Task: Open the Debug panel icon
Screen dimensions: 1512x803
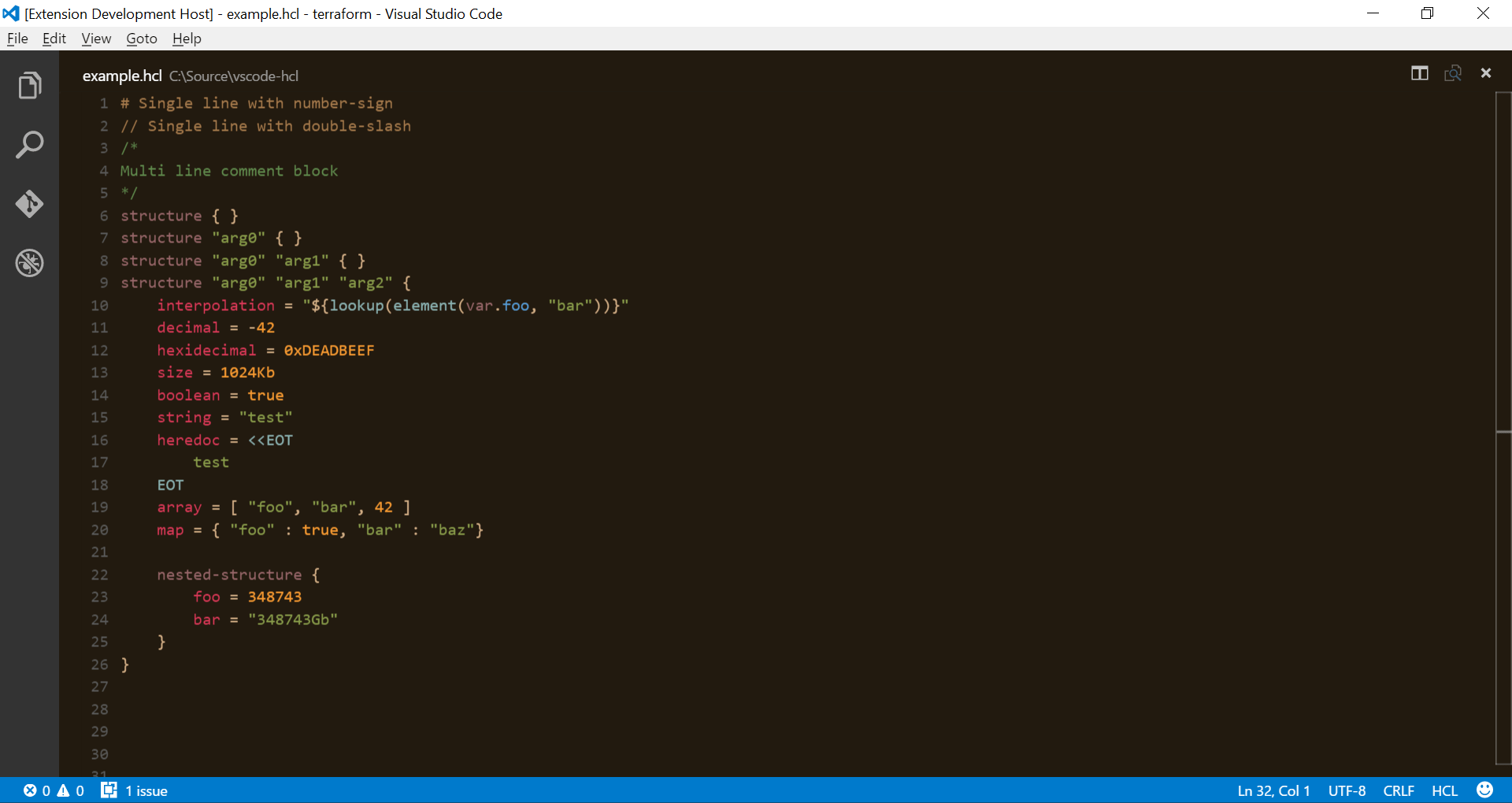Action: pos(29,263)
